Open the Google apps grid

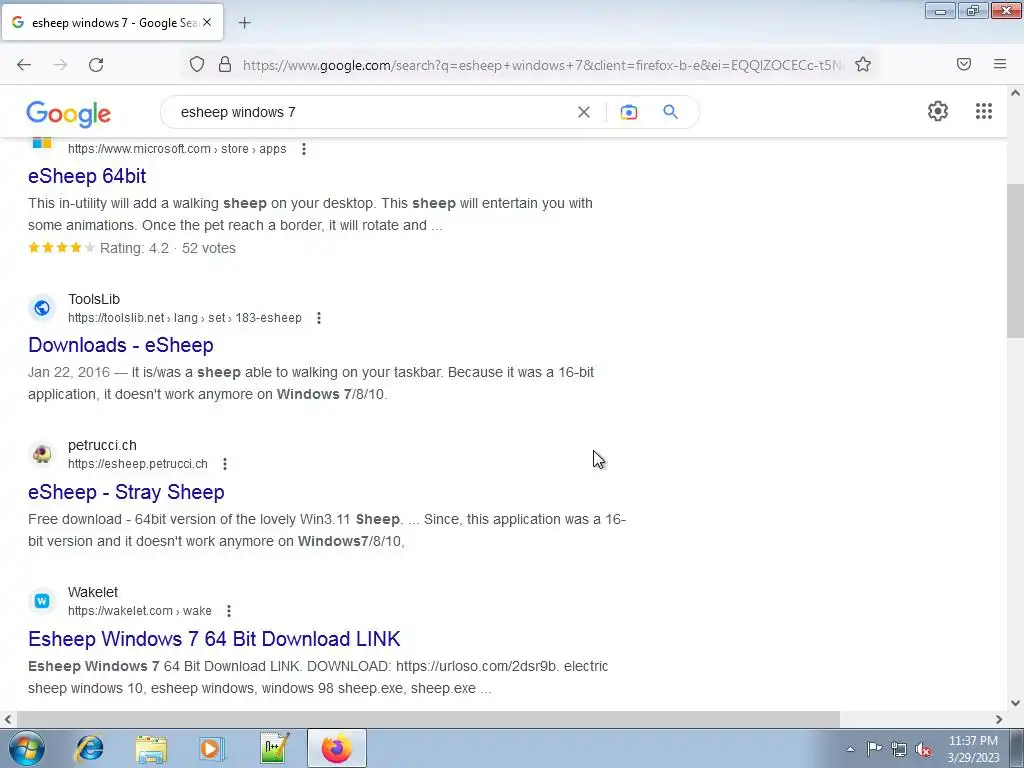pos(984,111)
